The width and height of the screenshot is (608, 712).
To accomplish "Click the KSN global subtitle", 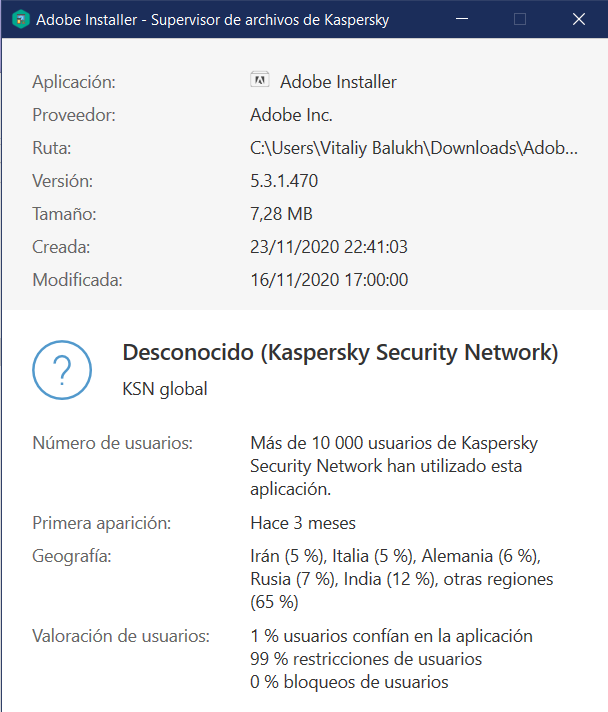I will point(164,389).
